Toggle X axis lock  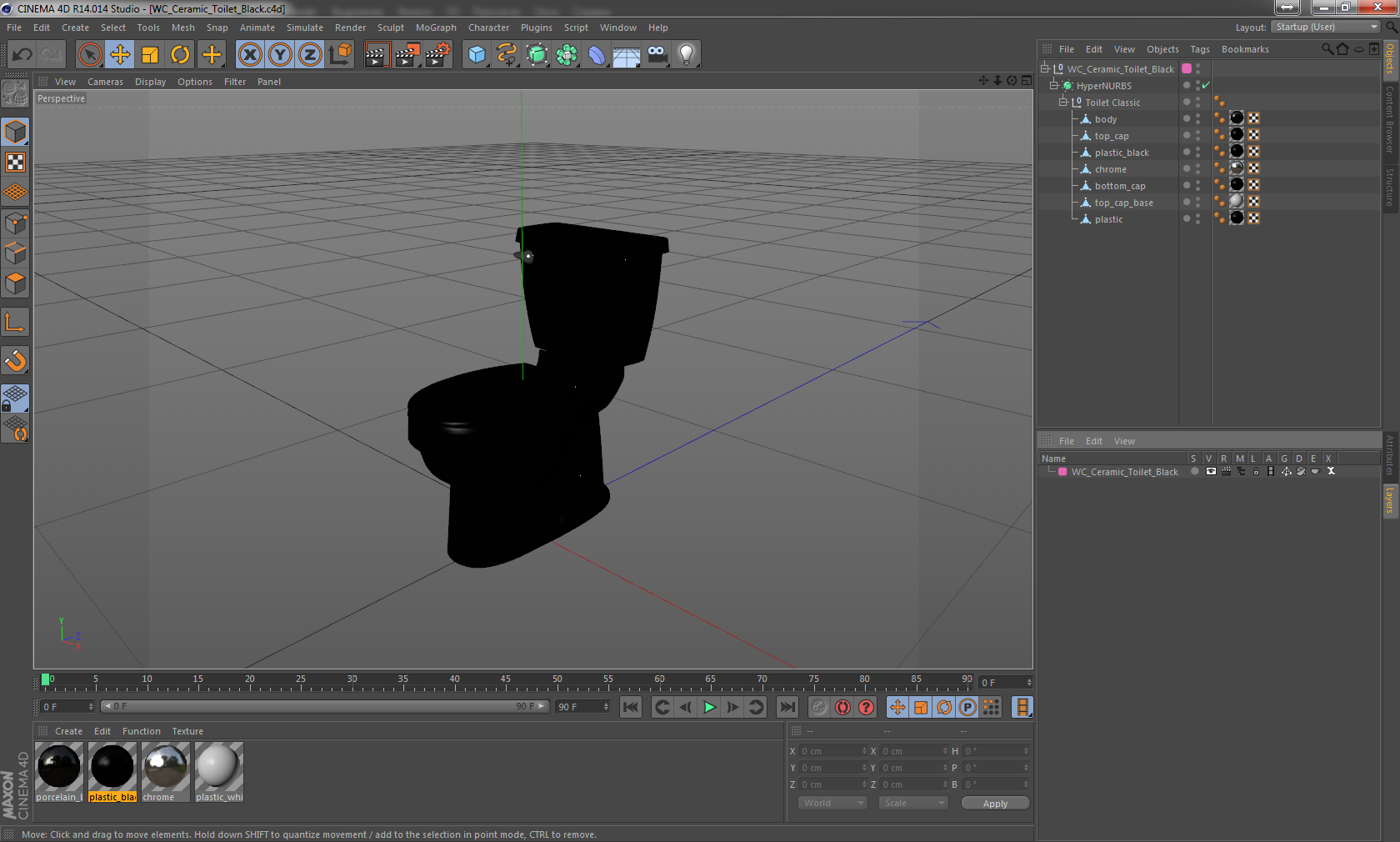[249, 55]
